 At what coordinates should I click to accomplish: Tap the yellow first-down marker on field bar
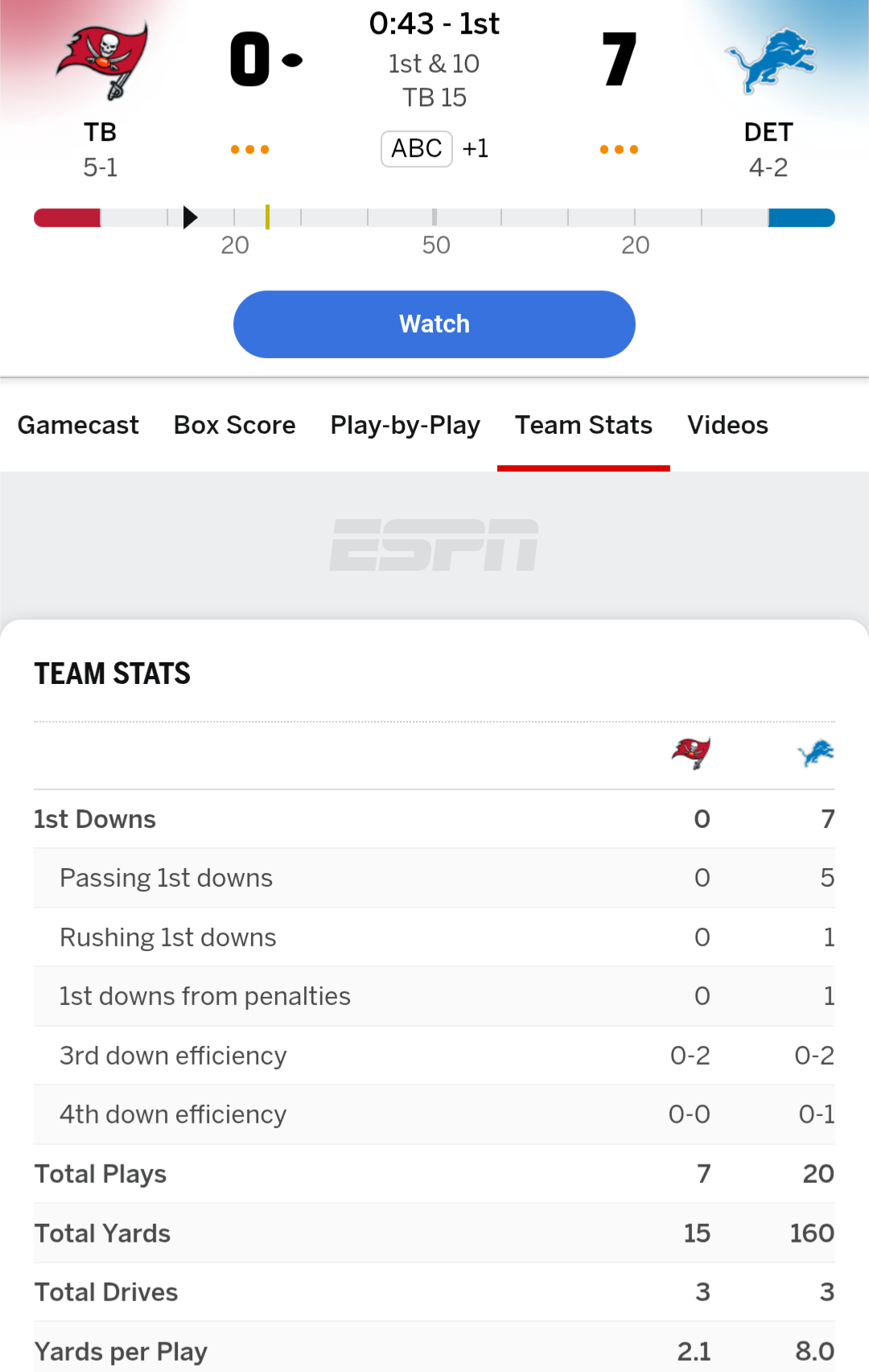267,217
